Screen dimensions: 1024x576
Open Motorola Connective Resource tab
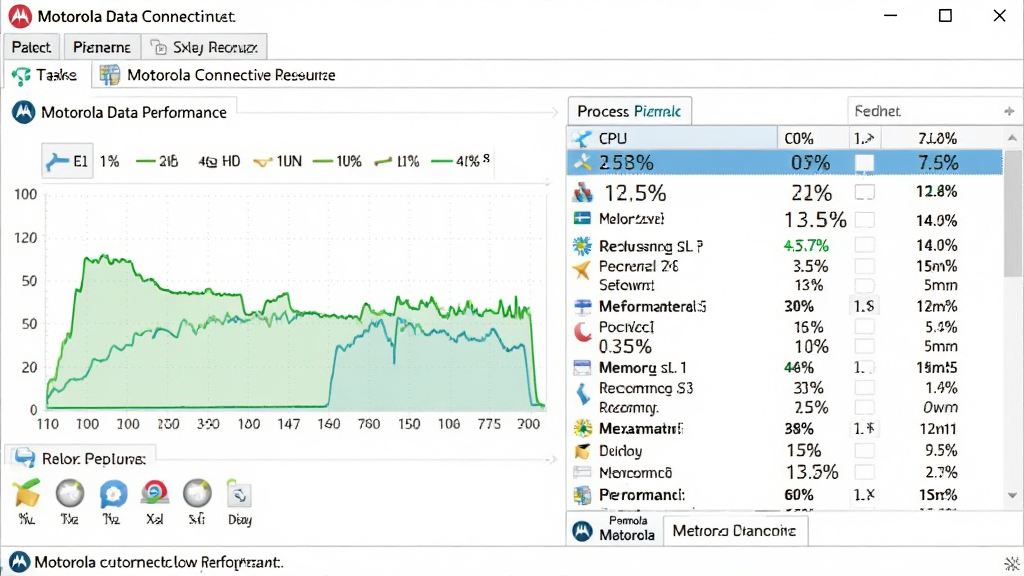pos(217,75)
